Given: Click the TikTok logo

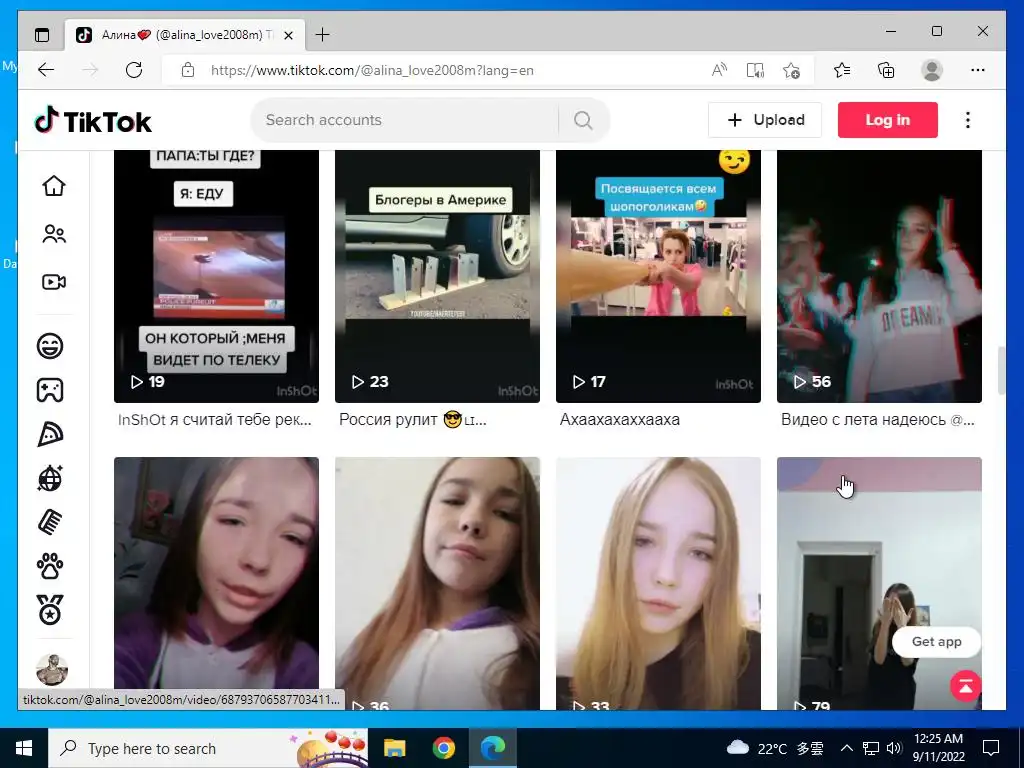Looking at the screenshot, I should pyautogui.click(x=93, y=121).
